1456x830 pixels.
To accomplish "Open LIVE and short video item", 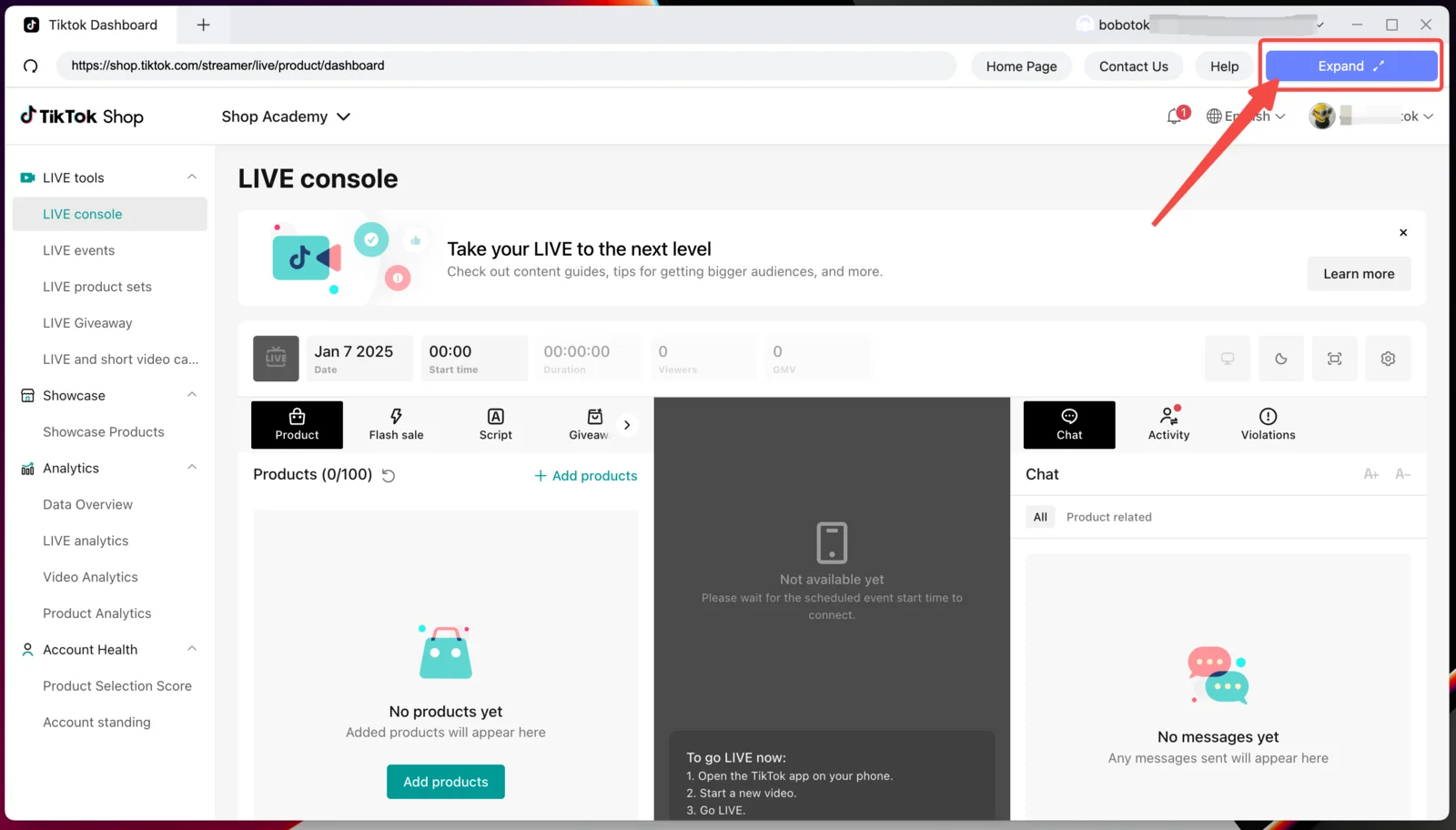I will click(x=120, y=359).
